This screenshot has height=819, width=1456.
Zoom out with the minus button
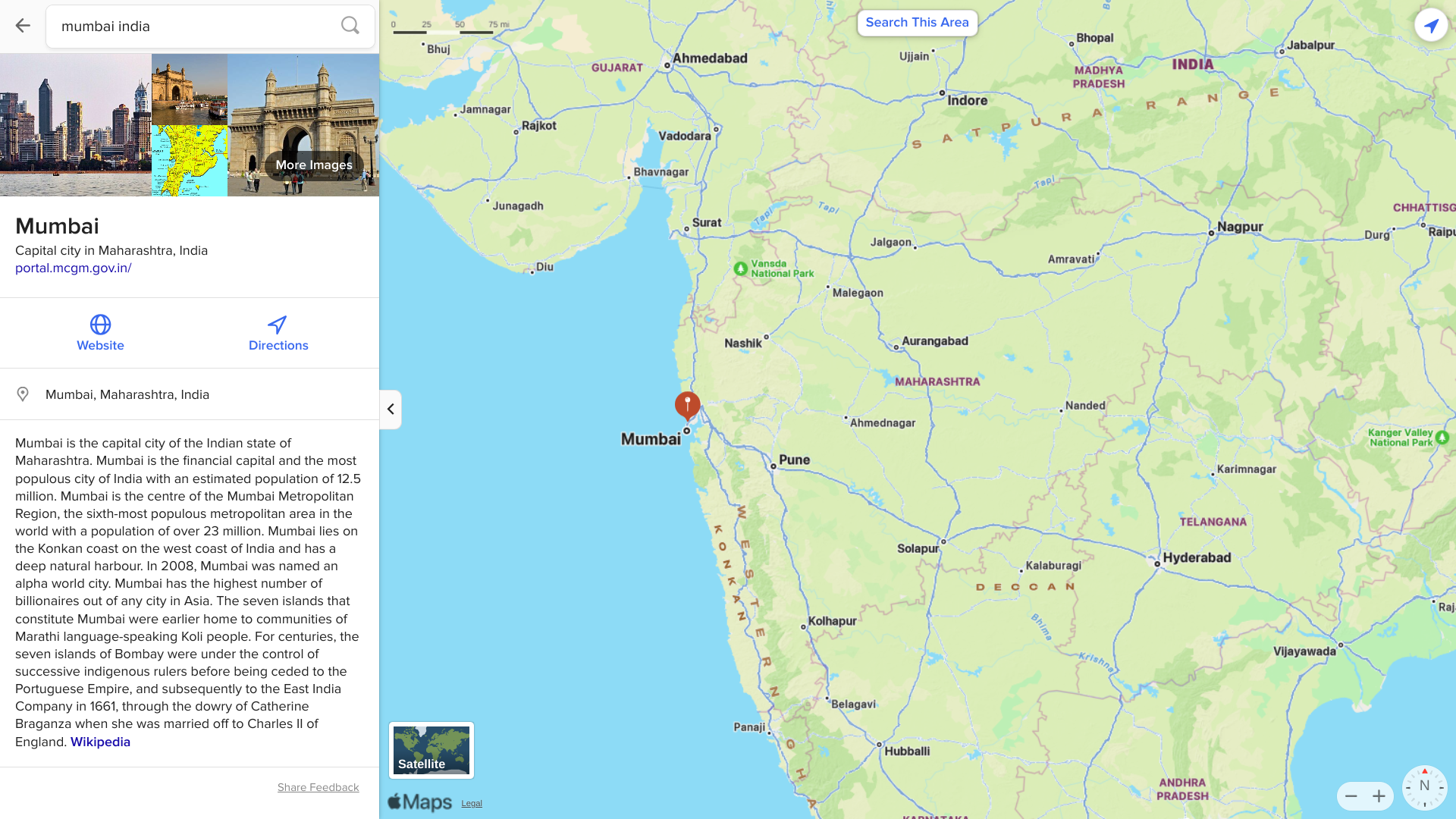point(1351,796)
